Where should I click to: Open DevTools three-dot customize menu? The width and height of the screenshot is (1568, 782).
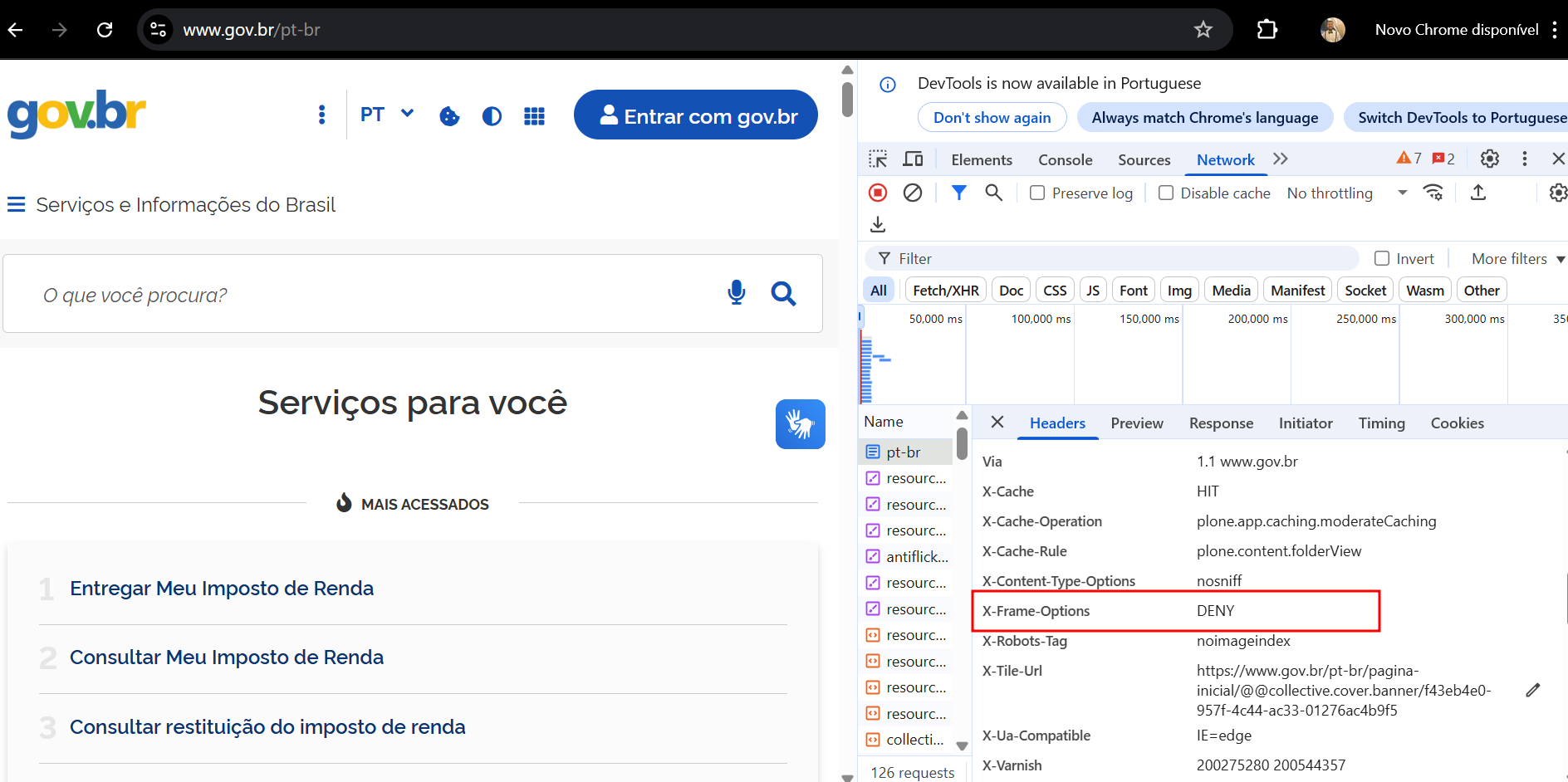click(x=1525, y=159)
